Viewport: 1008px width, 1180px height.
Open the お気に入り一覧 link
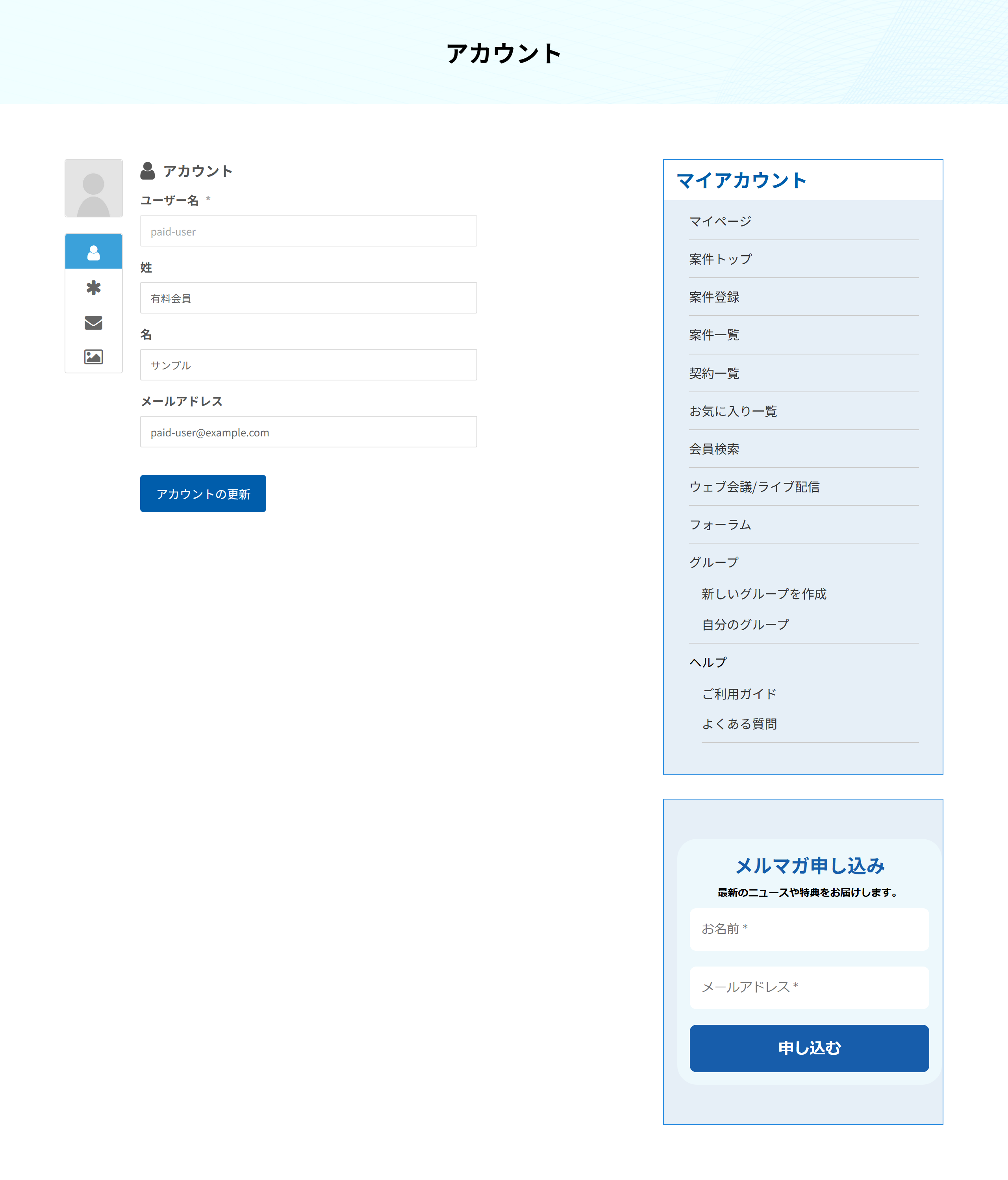(x=733, y=411)
